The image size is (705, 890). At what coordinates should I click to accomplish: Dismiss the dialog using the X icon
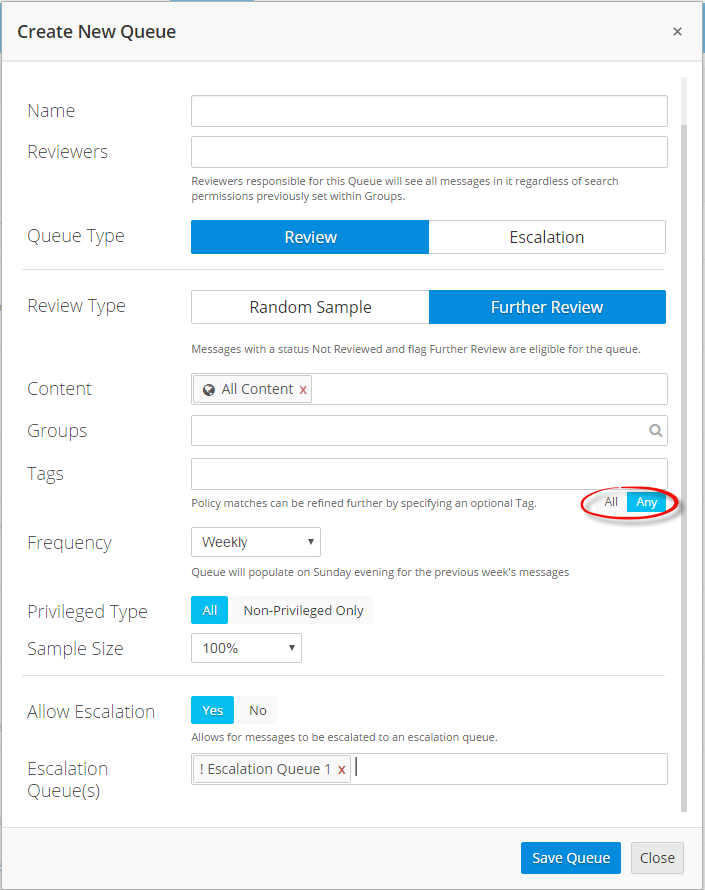point(677,31)
